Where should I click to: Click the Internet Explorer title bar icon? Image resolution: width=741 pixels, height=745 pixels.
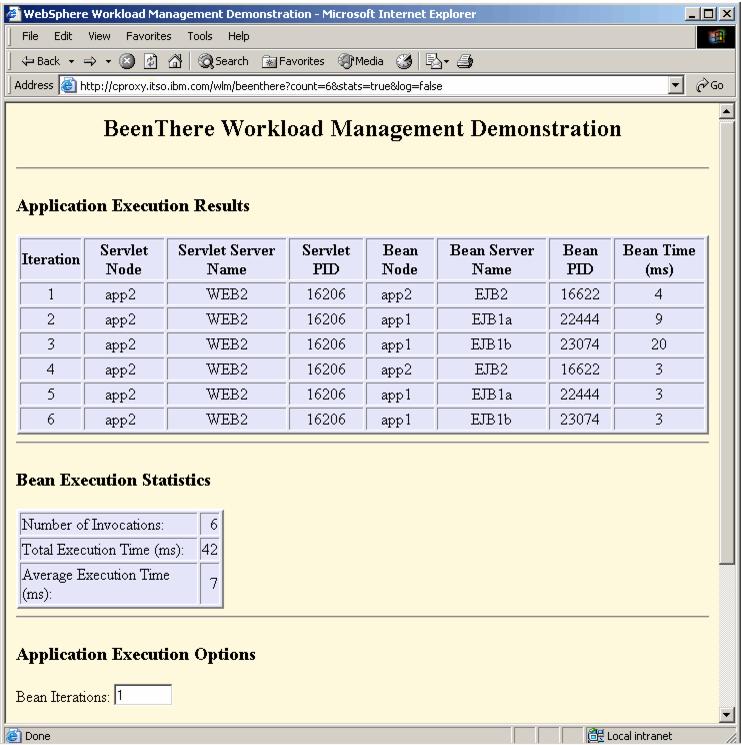coord(13,14)
